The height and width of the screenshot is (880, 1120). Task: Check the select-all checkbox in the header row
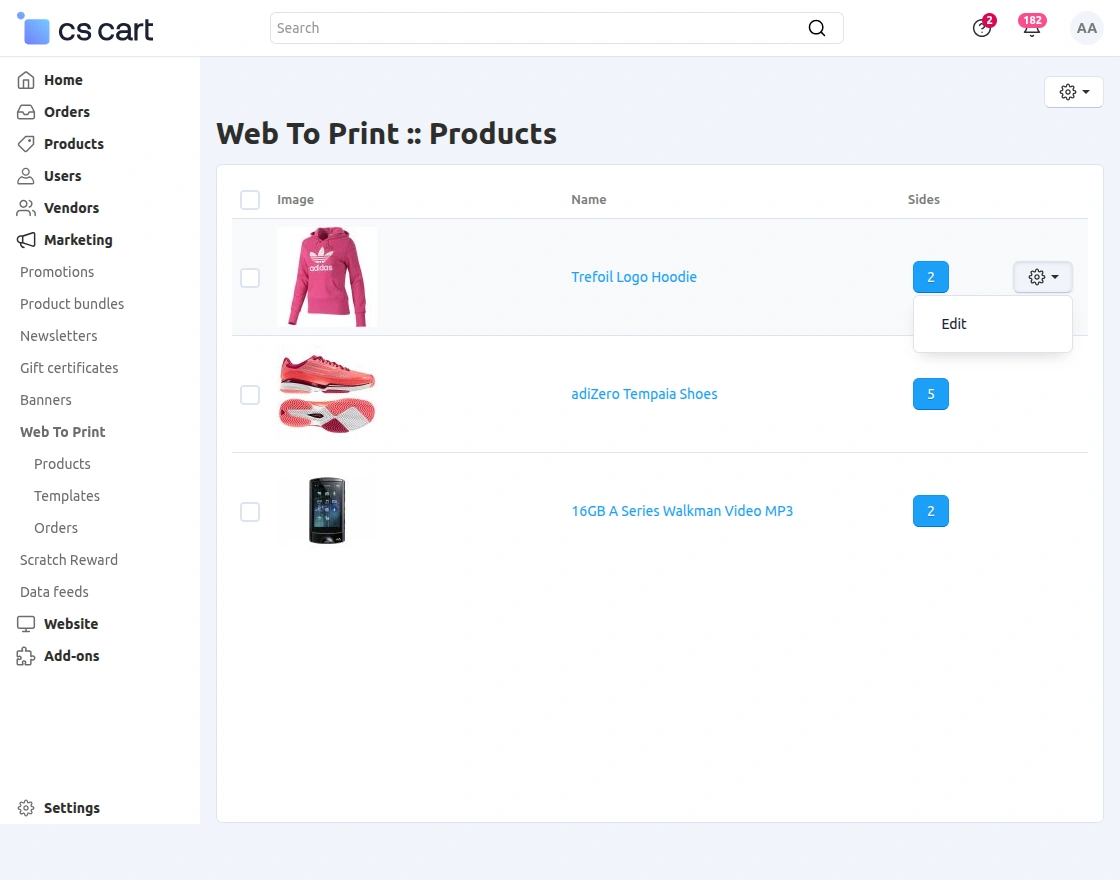pos(250,200)
